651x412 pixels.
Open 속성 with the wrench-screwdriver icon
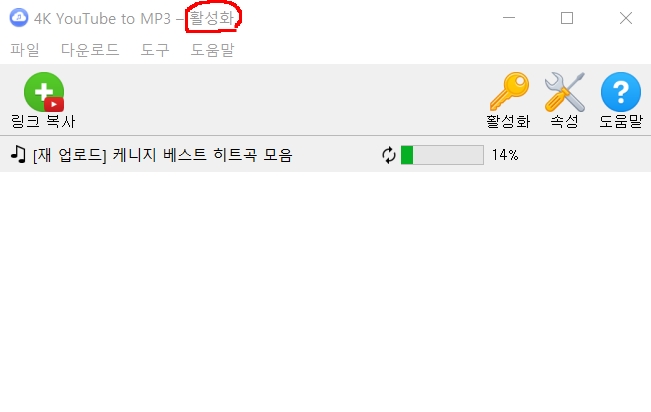click(565, 92)
